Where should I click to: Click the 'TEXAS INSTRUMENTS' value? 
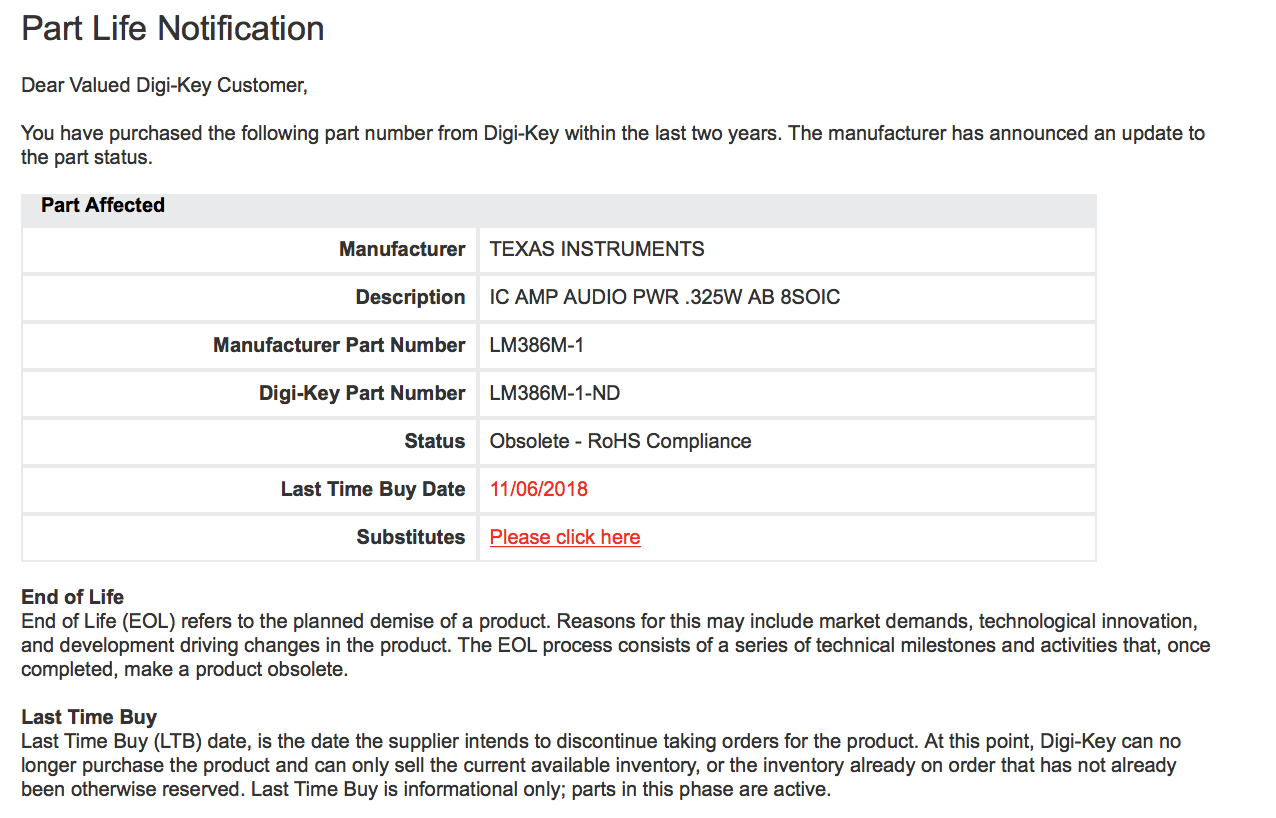tap(597, 249)
